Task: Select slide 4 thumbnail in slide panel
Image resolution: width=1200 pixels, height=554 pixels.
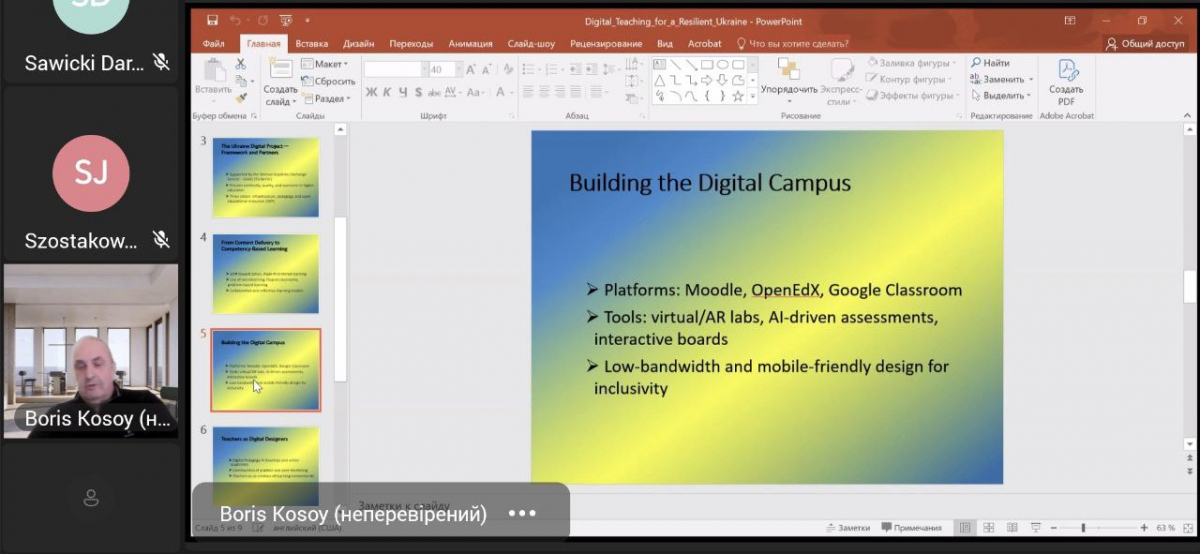Action: click(265, 274)
